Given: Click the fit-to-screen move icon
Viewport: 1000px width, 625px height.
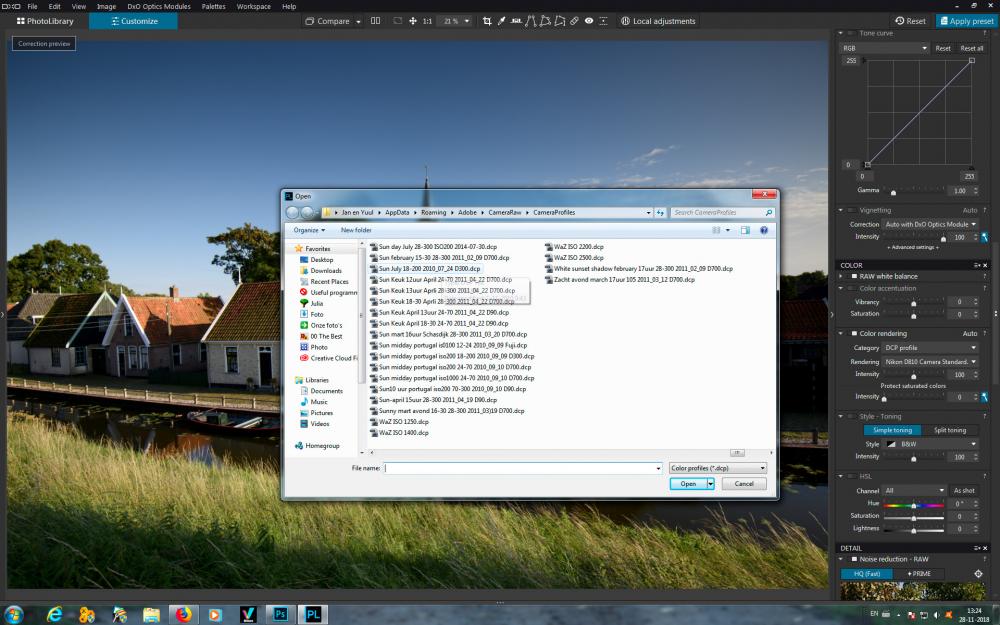Looking at the screenshot, I should pos(413,21).
